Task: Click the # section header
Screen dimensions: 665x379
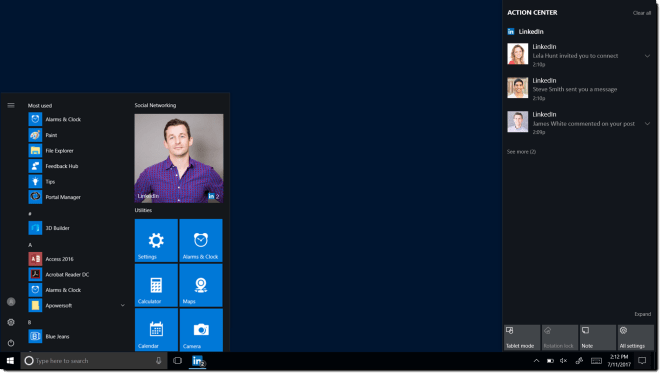Action: point(30,215)
